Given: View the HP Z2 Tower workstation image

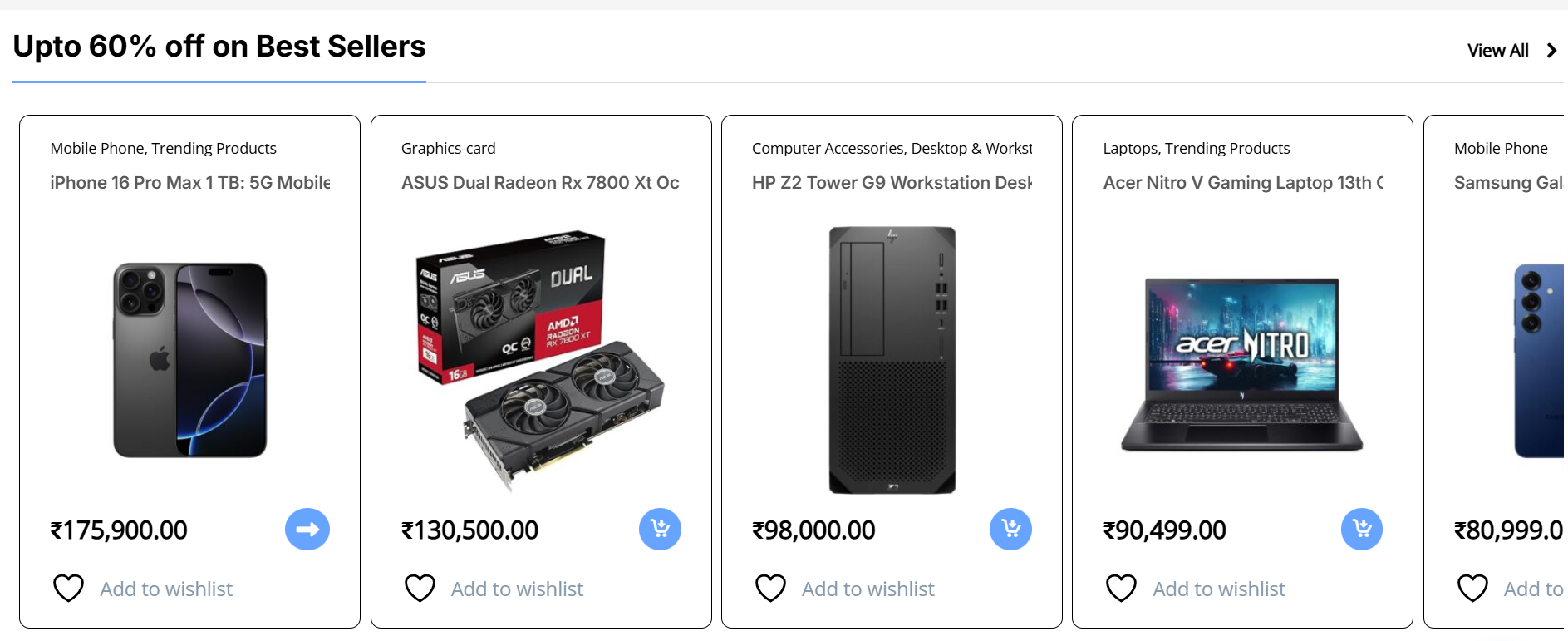Looking at the screenshot, I should point(892,360).
